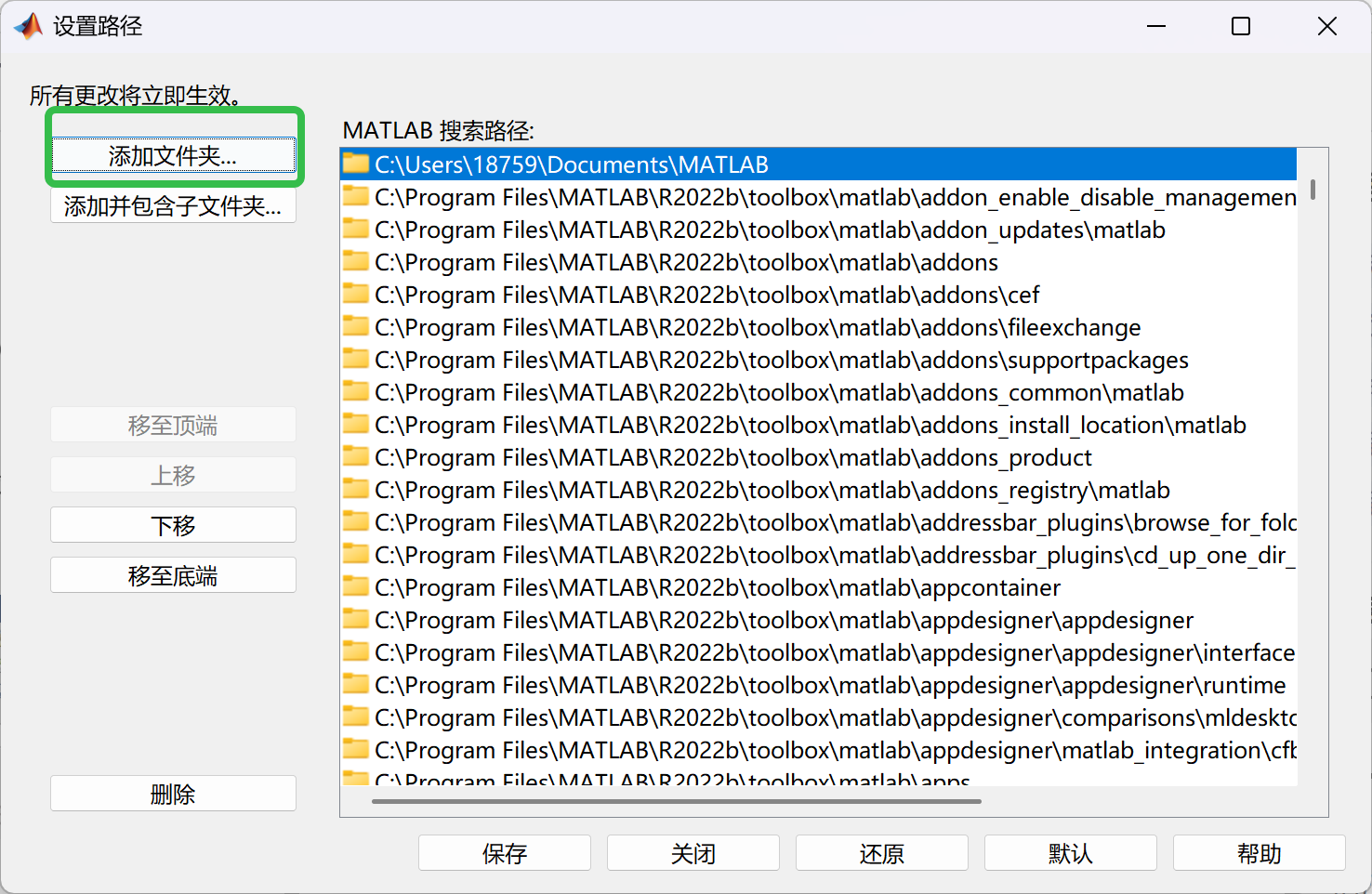Move selected path down with 下移
Screen dimensions: 1372x894
[x=173, y=525]
